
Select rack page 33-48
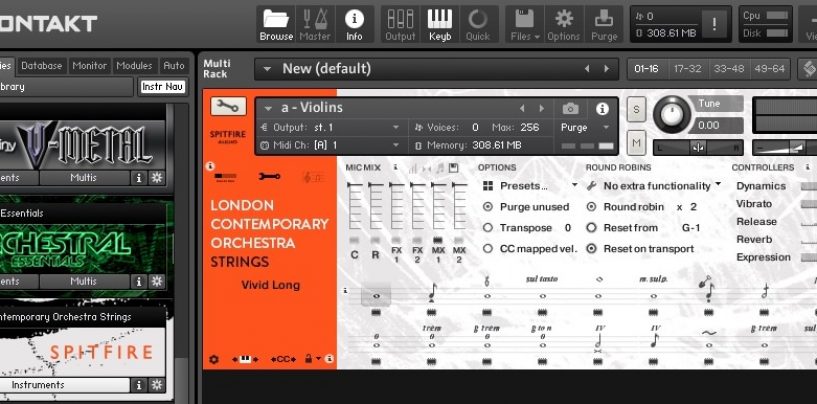tap(728, 69)
